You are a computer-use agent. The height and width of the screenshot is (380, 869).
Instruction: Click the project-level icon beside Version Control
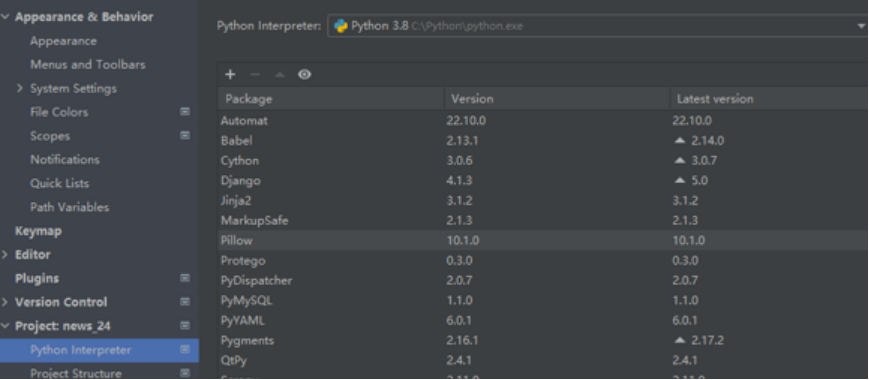(x=185, y=302)
